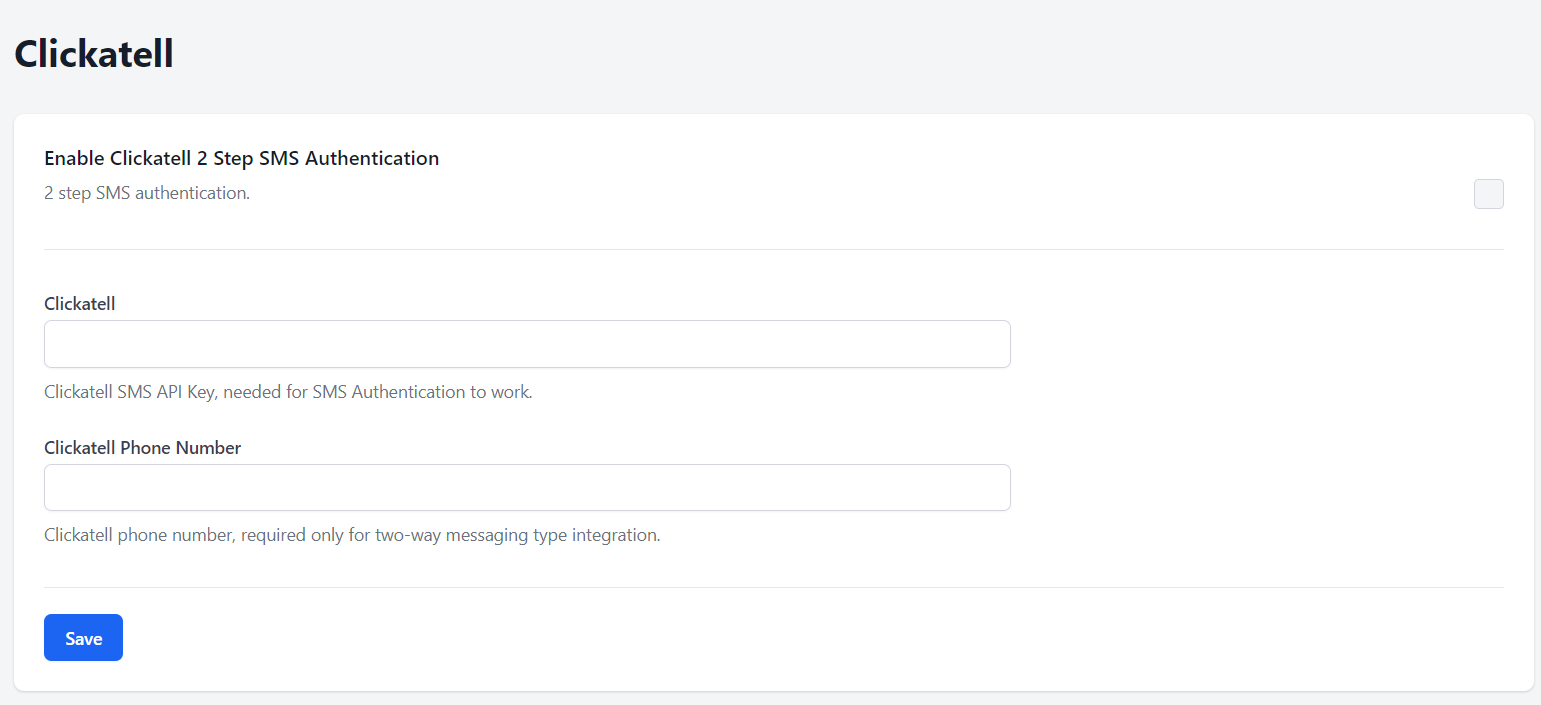Save the Clickatell settings
Viewport: 1541px width, 705px height.
(83, 638)
